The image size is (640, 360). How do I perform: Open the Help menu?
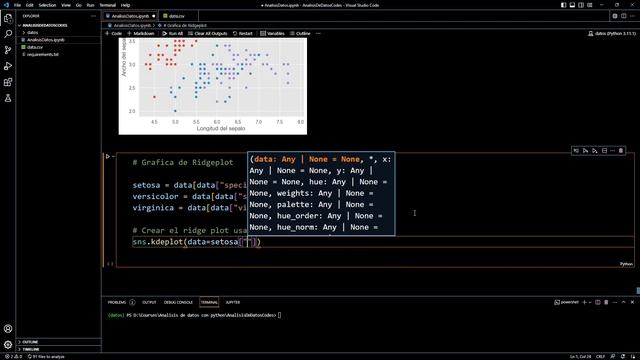click(x=125, y=5)
